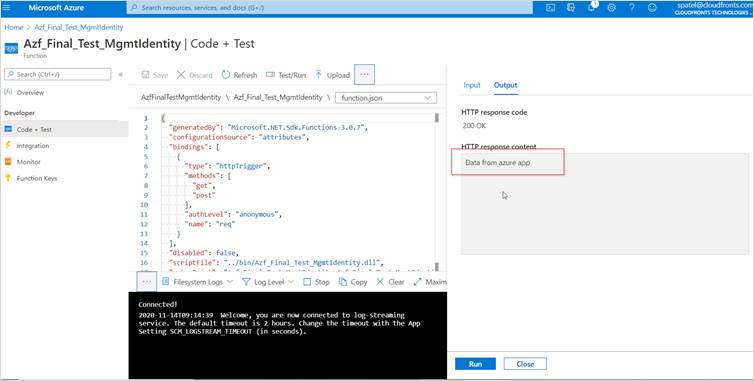Open the Filesystem Logs dropdown
The image size is (754, 381).
[198, 282]
